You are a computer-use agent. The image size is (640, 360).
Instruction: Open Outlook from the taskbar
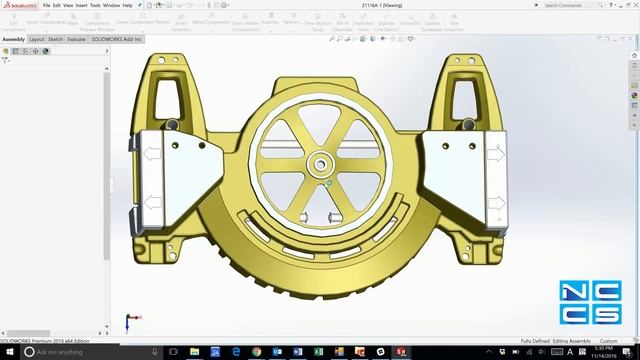tap(277, 352)
